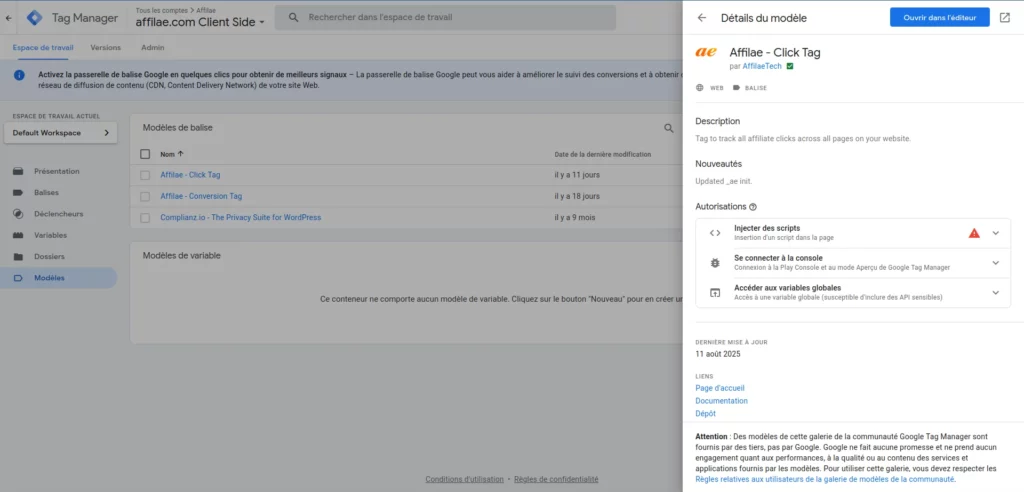Switch to the Versions tab
This screenshot has width=1024, height=492.
[x=105, y=47]
